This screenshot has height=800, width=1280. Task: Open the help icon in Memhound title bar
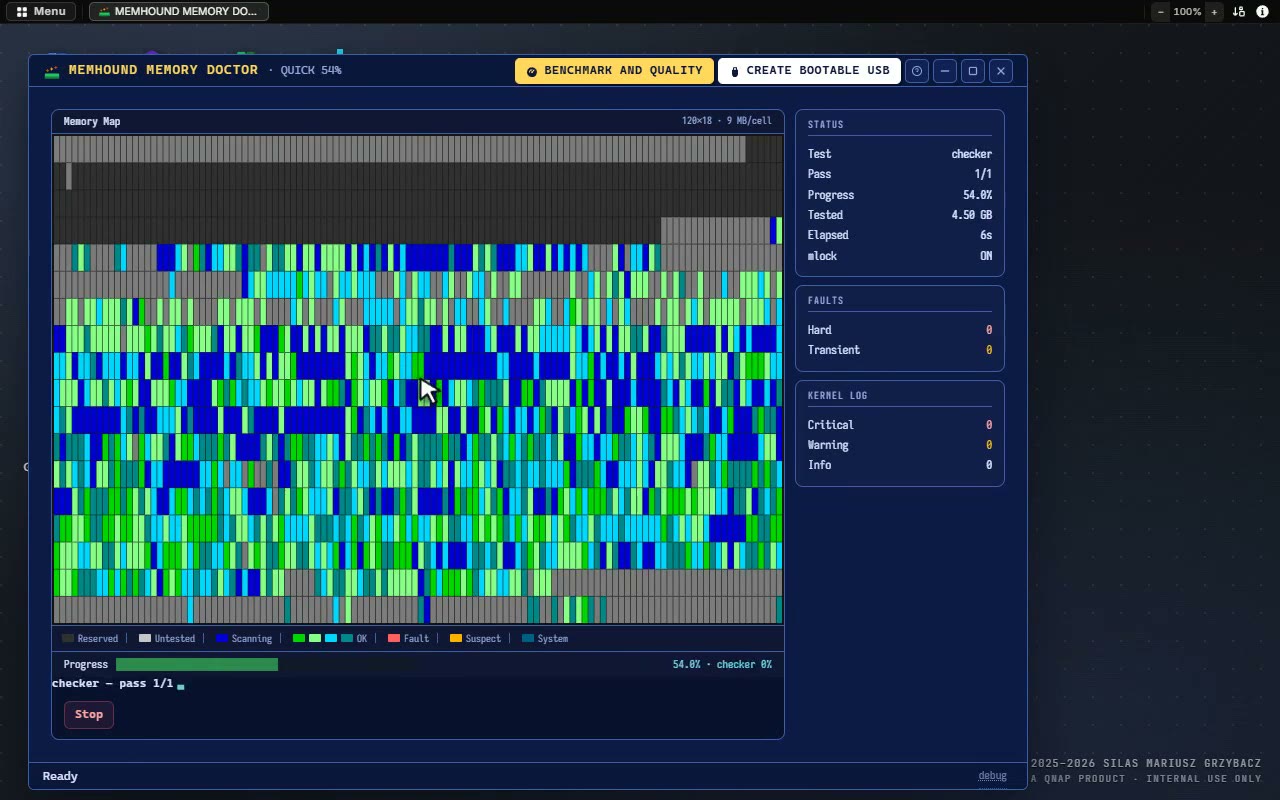pyautogui.click(x=917, y=71)
